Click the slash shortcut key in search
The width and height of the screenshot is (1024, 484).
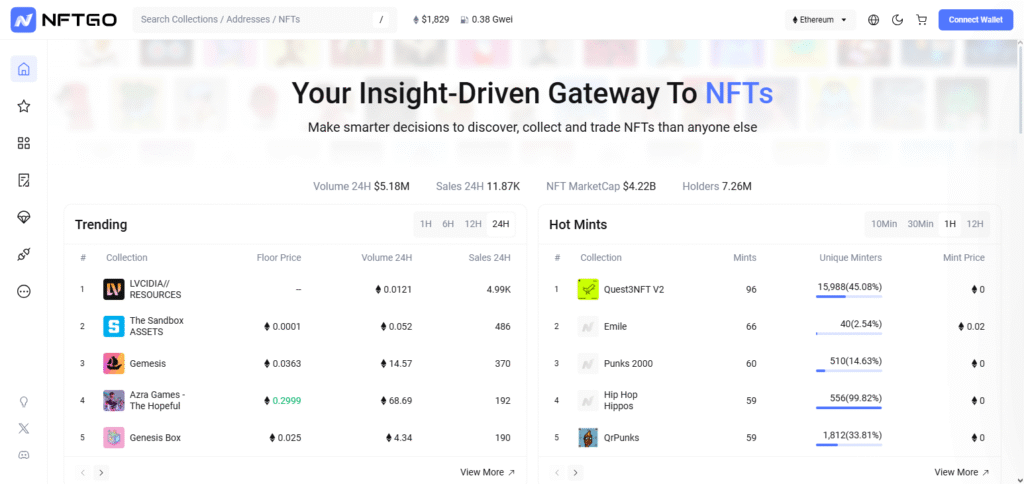tap(381, 20)
